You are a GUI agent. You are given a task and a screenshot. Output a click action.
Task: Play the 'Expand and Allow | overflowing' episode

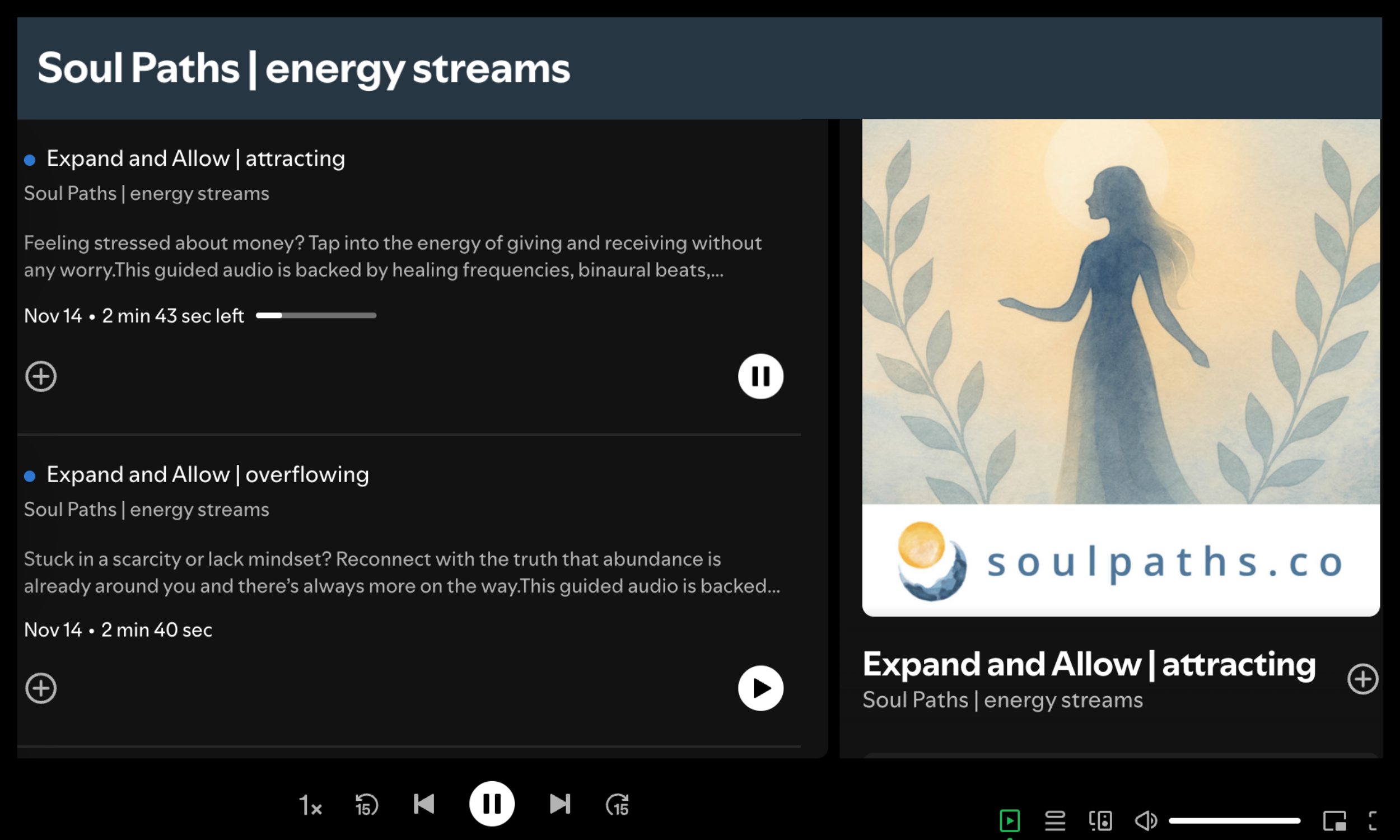760,688
